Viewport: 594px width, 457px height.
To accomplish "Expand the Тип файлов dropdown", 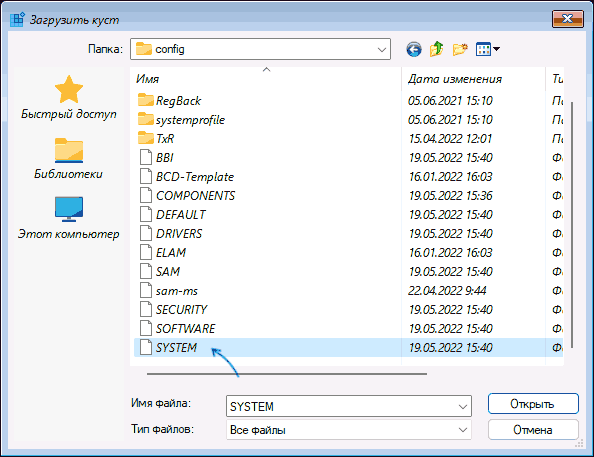I will [463, 430].
